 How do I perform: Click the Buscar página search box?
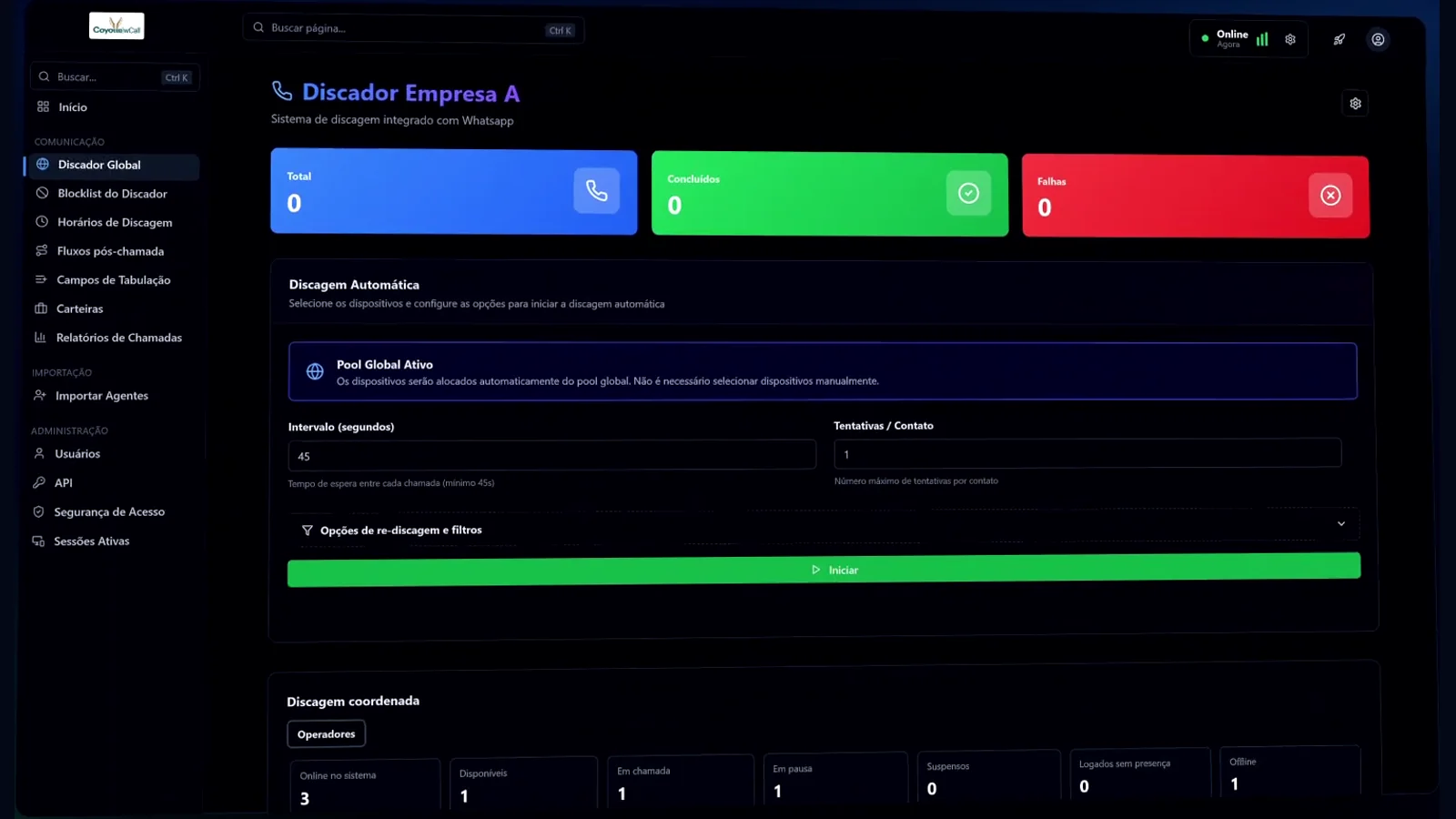(414, 29)
